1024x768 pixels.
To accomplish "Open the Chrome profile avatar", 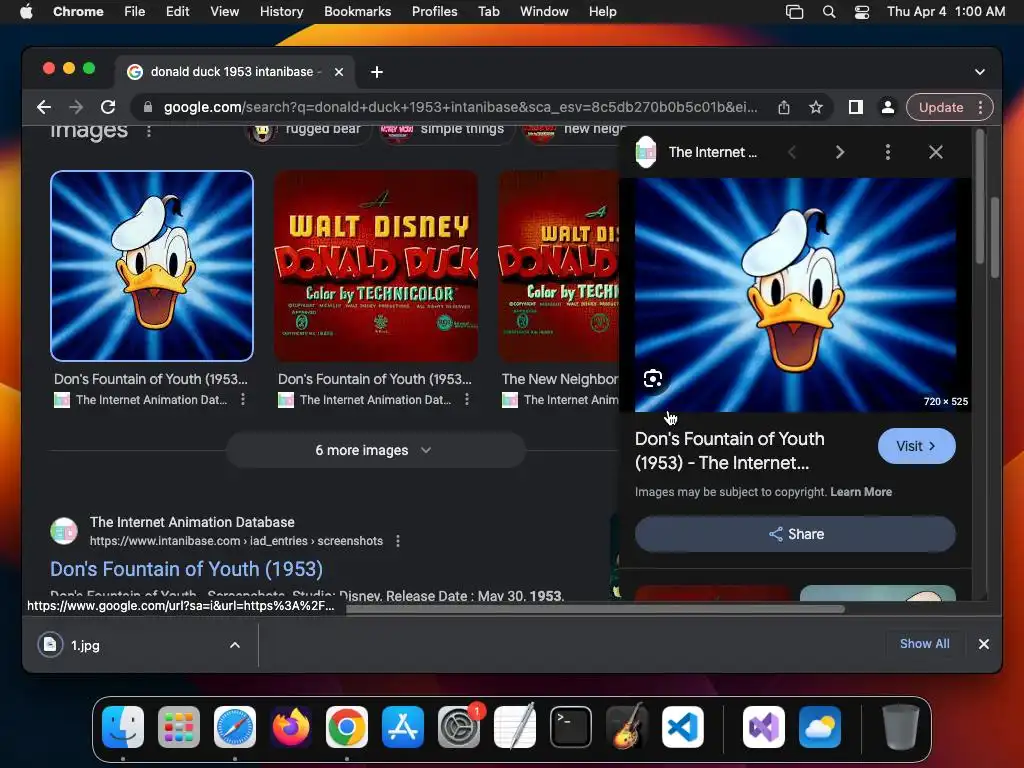I will (888, 107).
